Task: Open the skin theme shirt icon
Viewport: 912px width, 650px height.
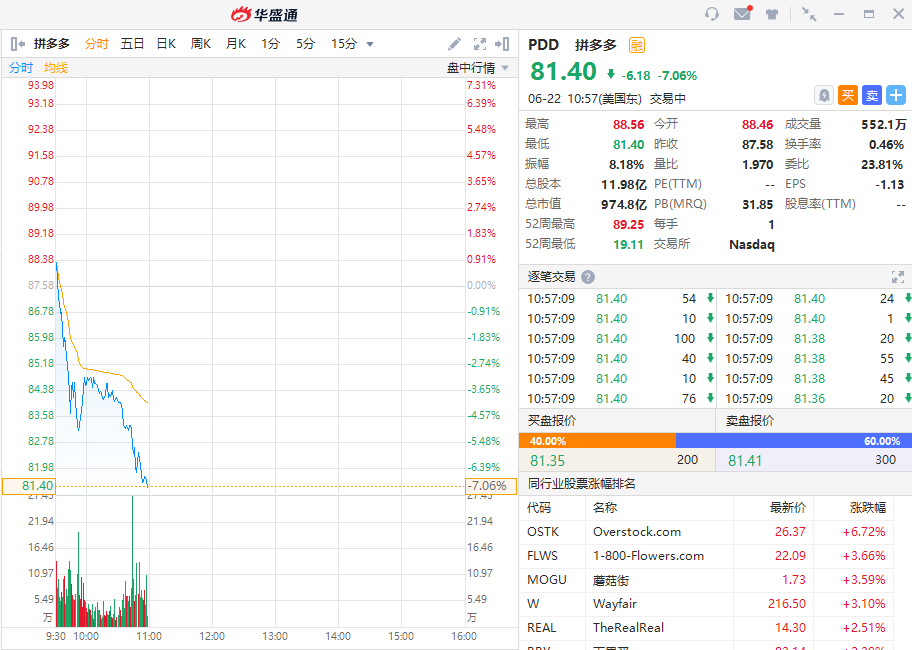Action: [x=772, y=14]
